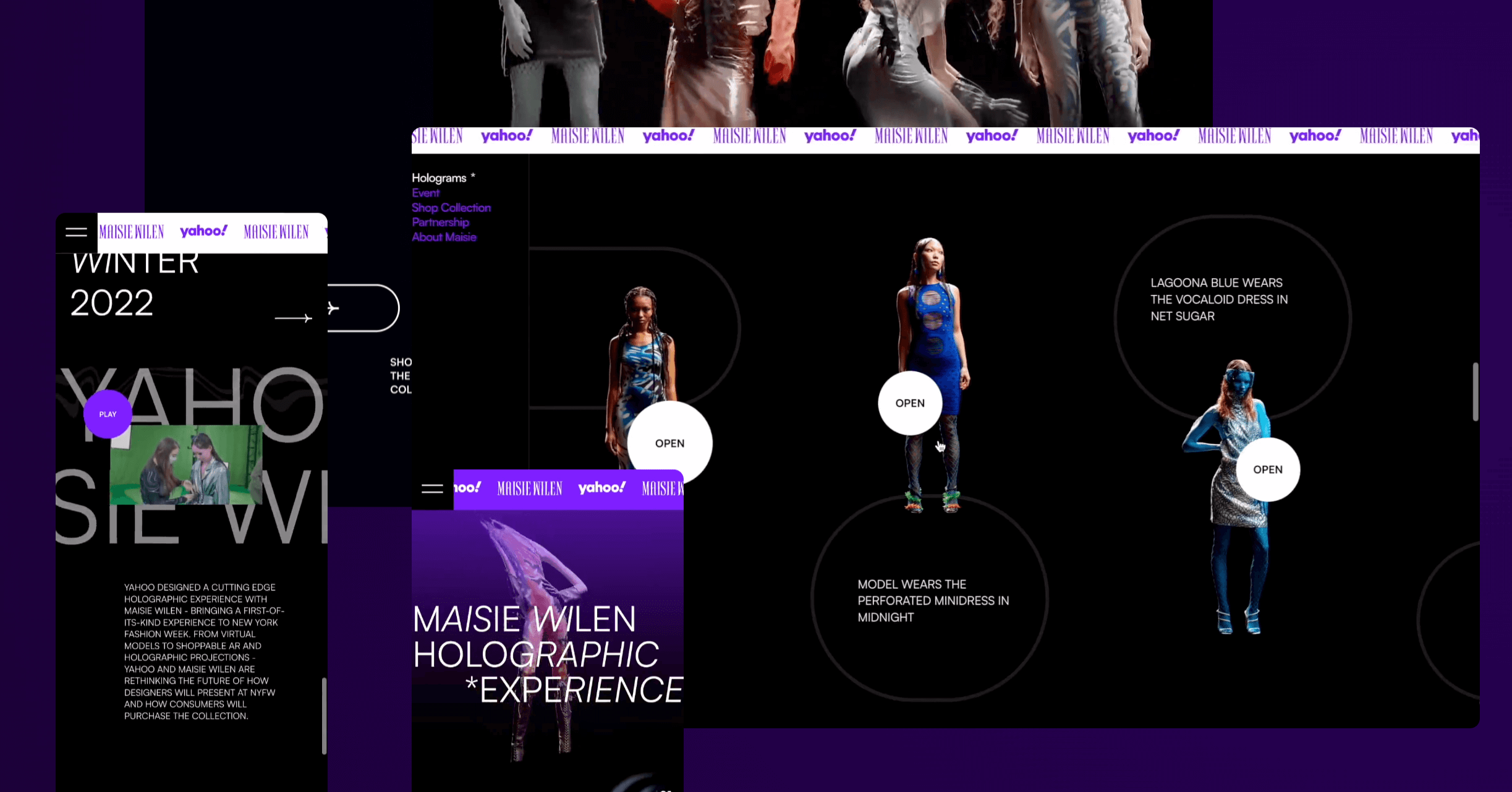1512x792 pixels.
Task: Click the Maisie Wilen logo in the header
Action: 130,232
